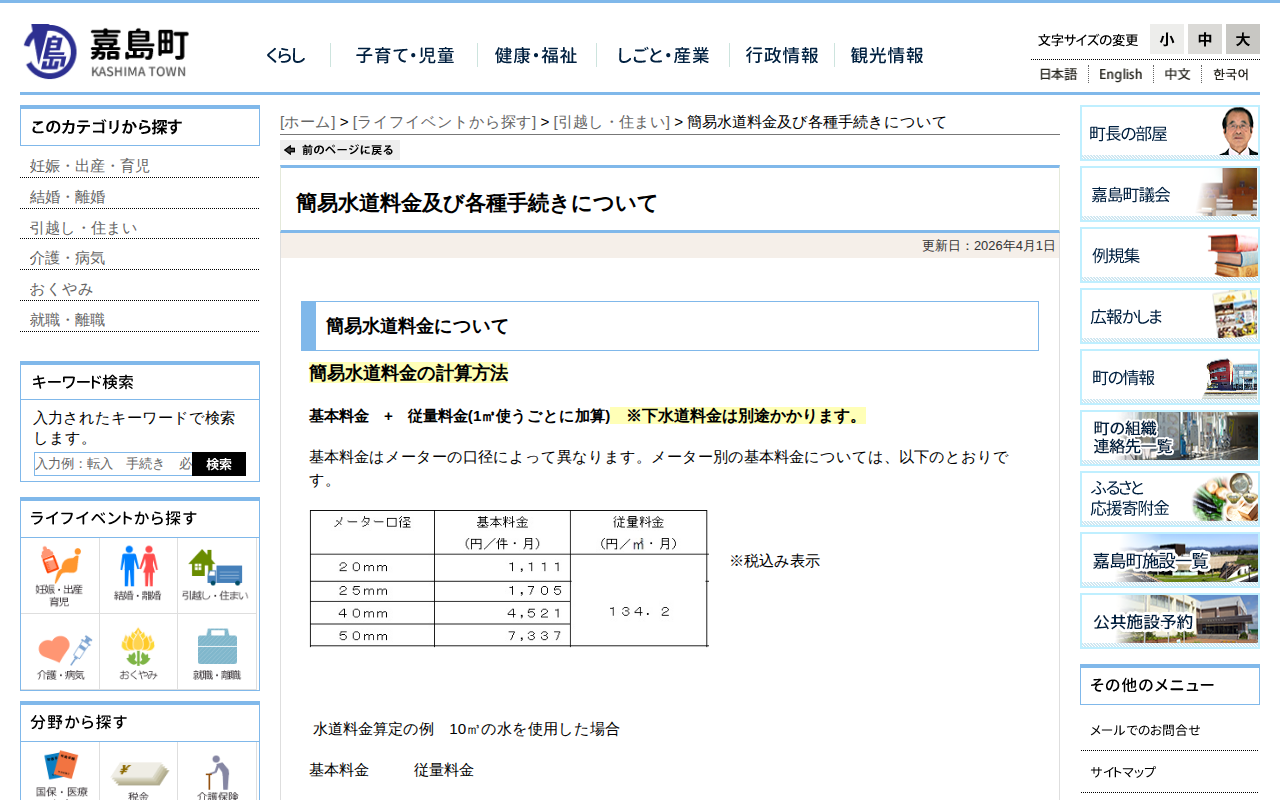Click the Kashima Town logo

coord(105,51)
